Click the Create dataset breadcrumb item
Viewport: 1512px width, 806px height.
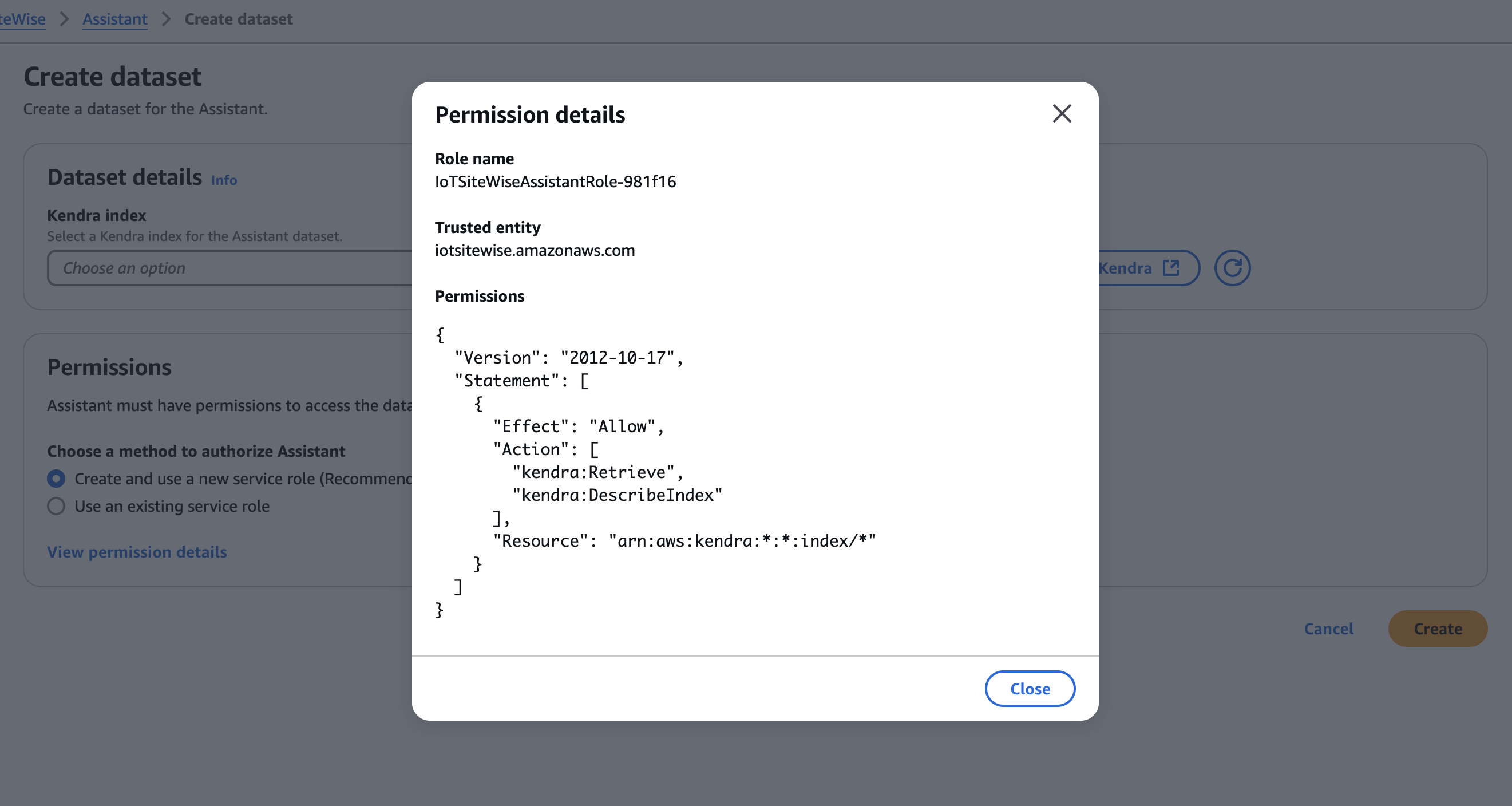click(x=238, y=19)
